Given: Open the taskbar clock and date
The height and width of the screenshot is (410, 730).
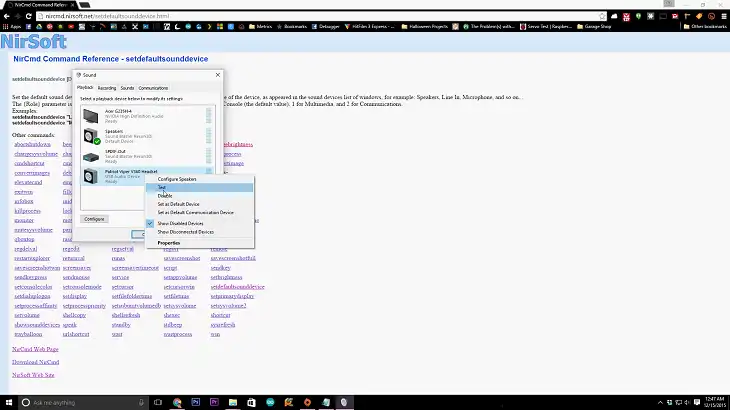Looking at the screenshot, I should coord(715,402).
